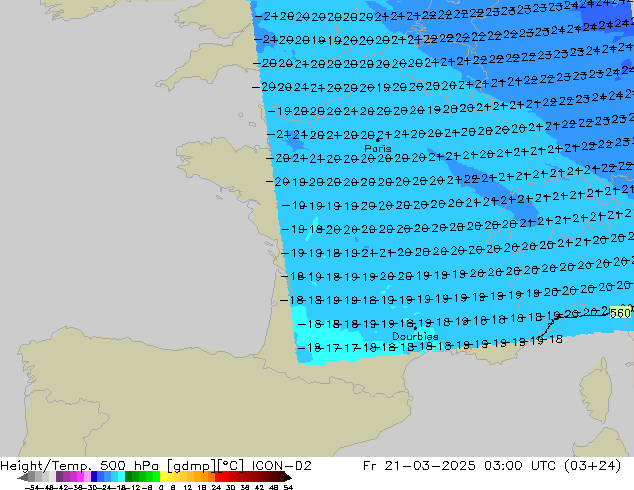Screen dimensions: 634x490
Task: Click the dark green legend swatch above -12
Action: (x=129, y=477)
